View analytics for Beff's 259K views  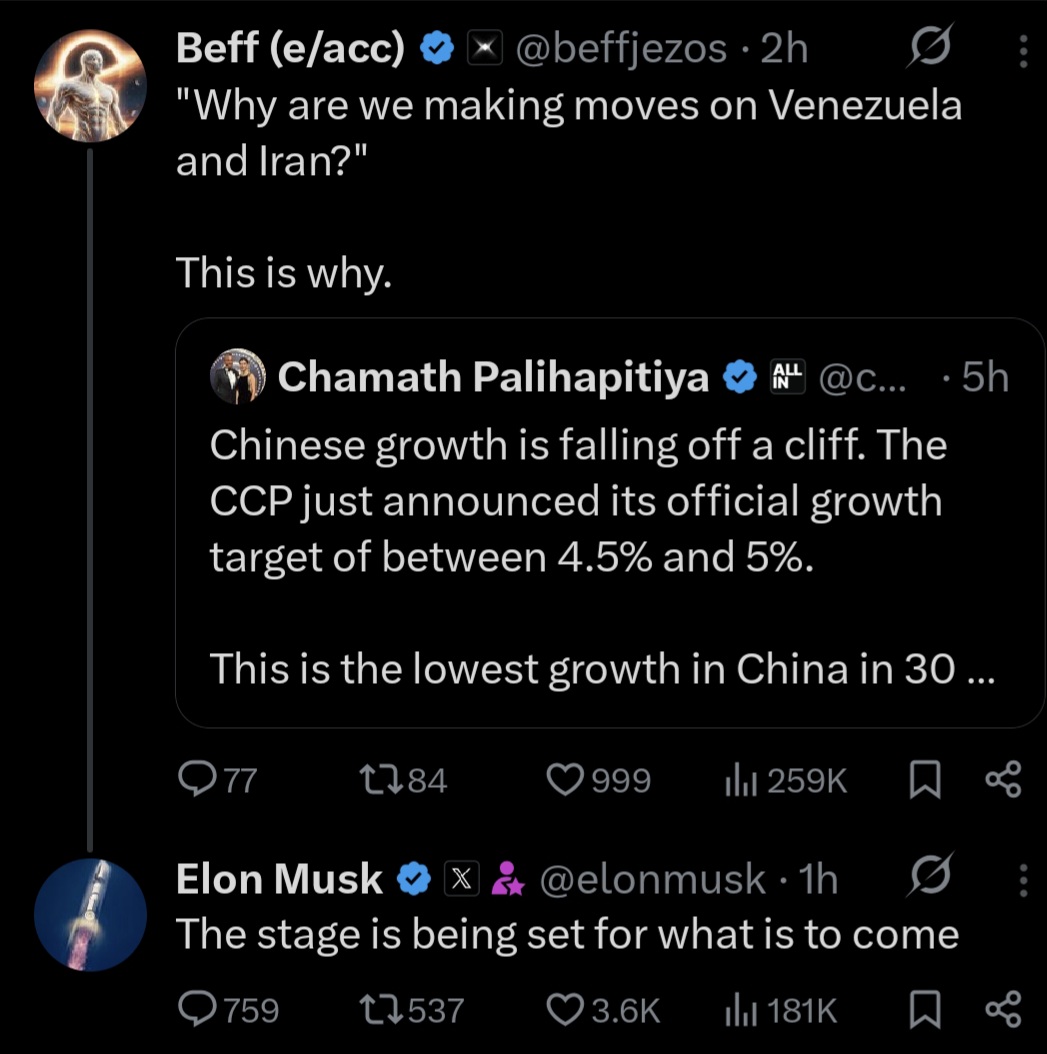737,780
